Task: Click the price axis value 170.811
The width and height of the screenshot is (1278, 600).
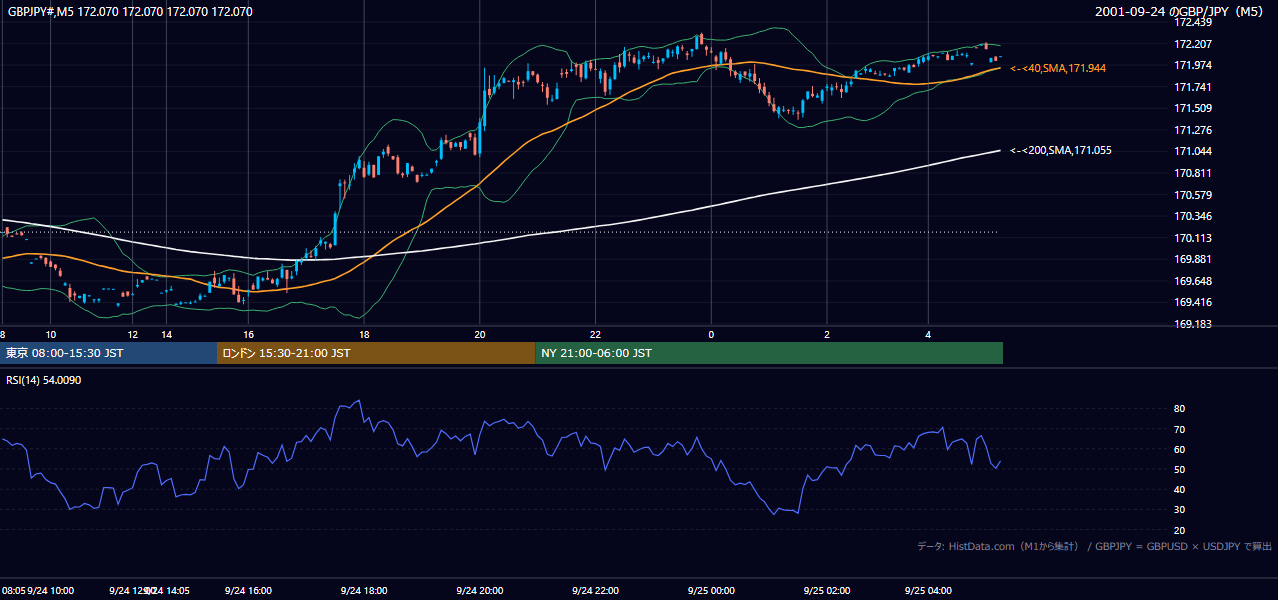Action: coord(1193,173)
